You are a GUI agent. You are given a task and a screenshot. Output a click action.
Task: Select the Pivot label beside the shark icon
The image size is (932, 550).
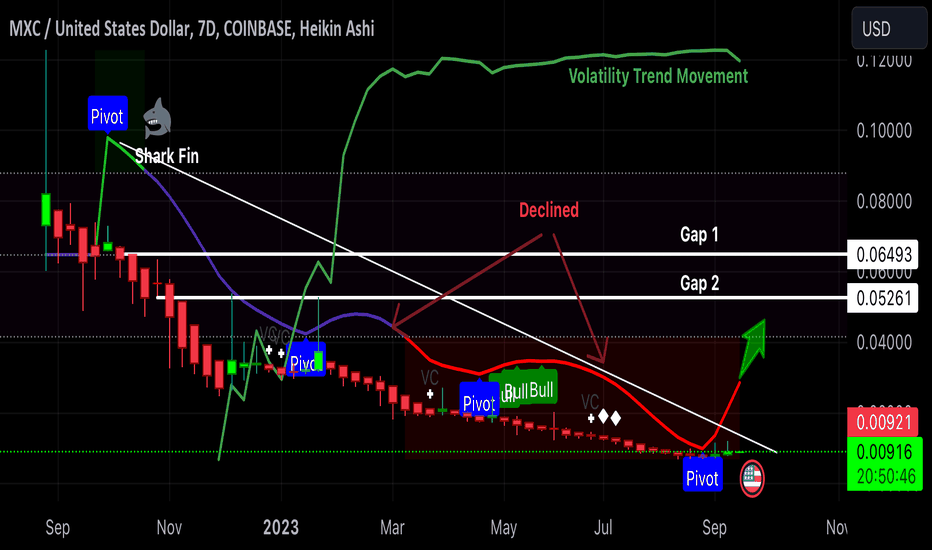(x=108, y=116)
